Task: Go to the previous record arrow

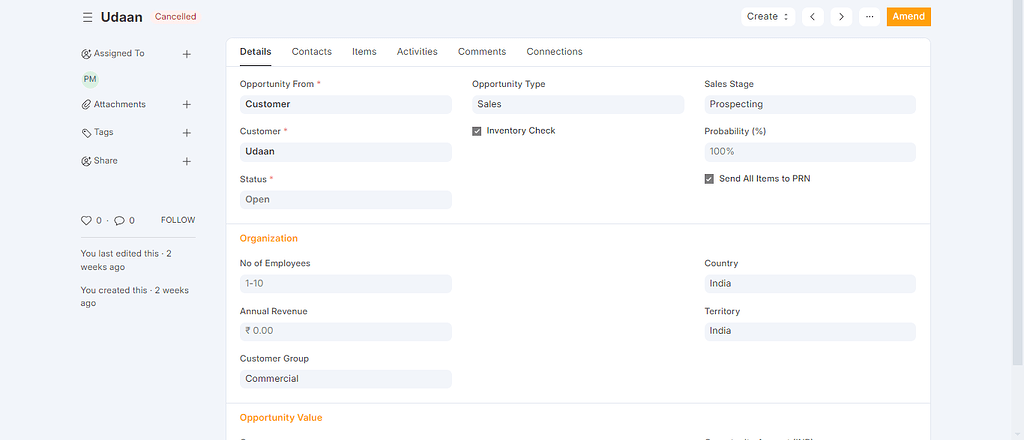Action: tap(812, 17)
